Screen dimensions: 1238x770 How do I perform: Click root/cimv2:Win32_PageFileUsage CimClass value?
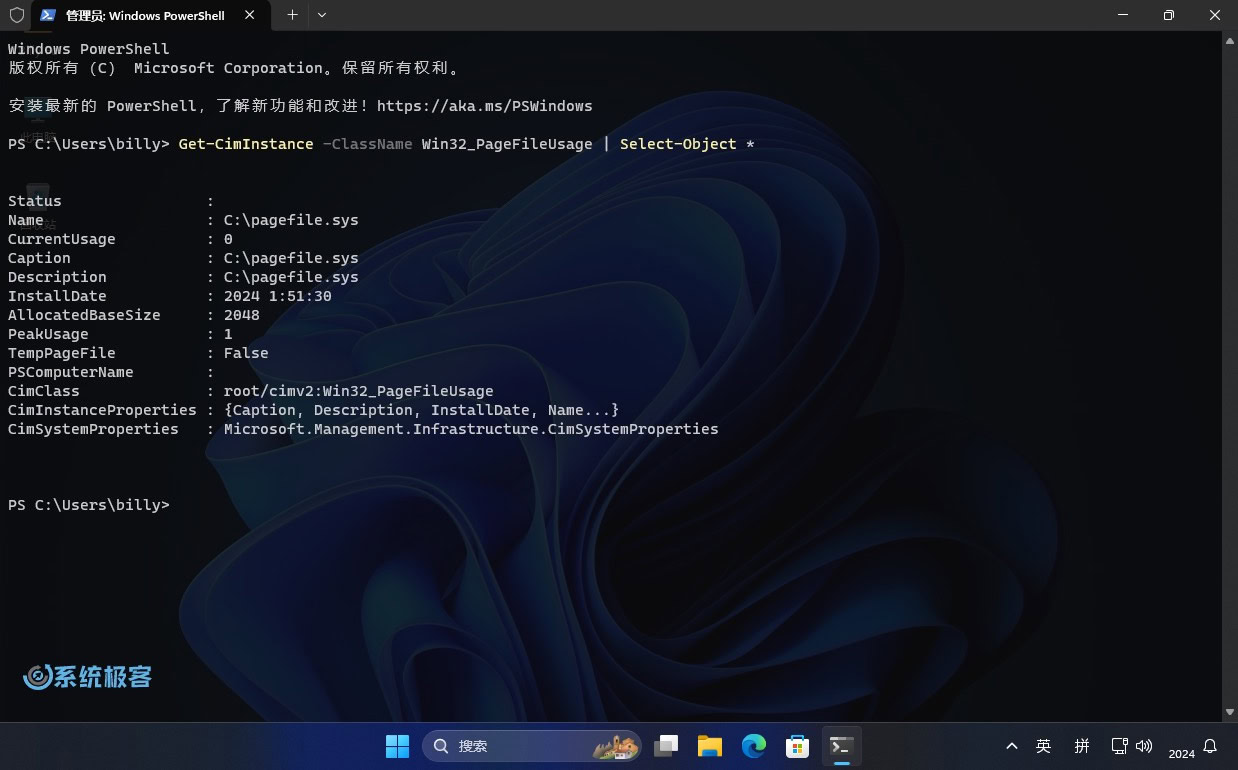point(359,391)
